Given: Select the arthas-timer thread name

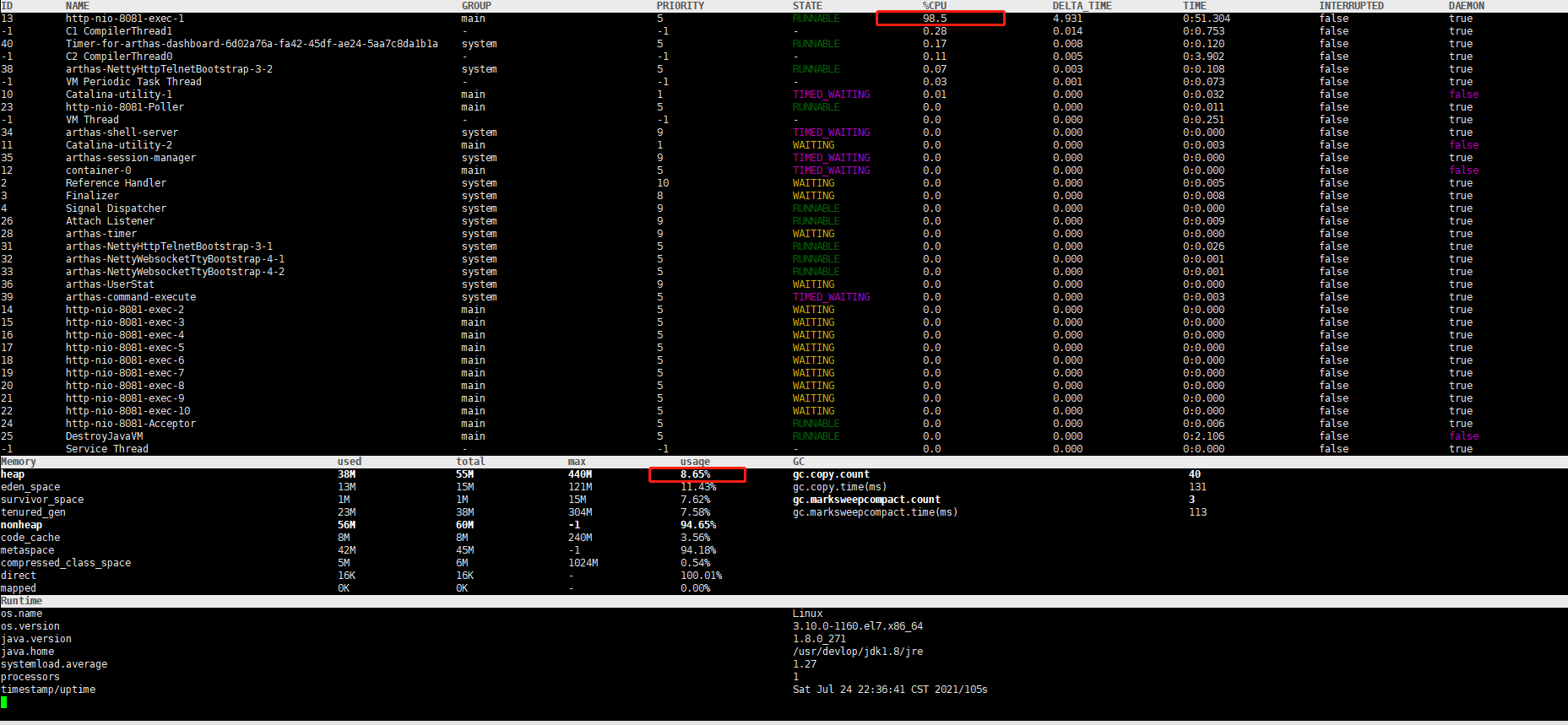Looking at the screenshot, I should 101,234.
